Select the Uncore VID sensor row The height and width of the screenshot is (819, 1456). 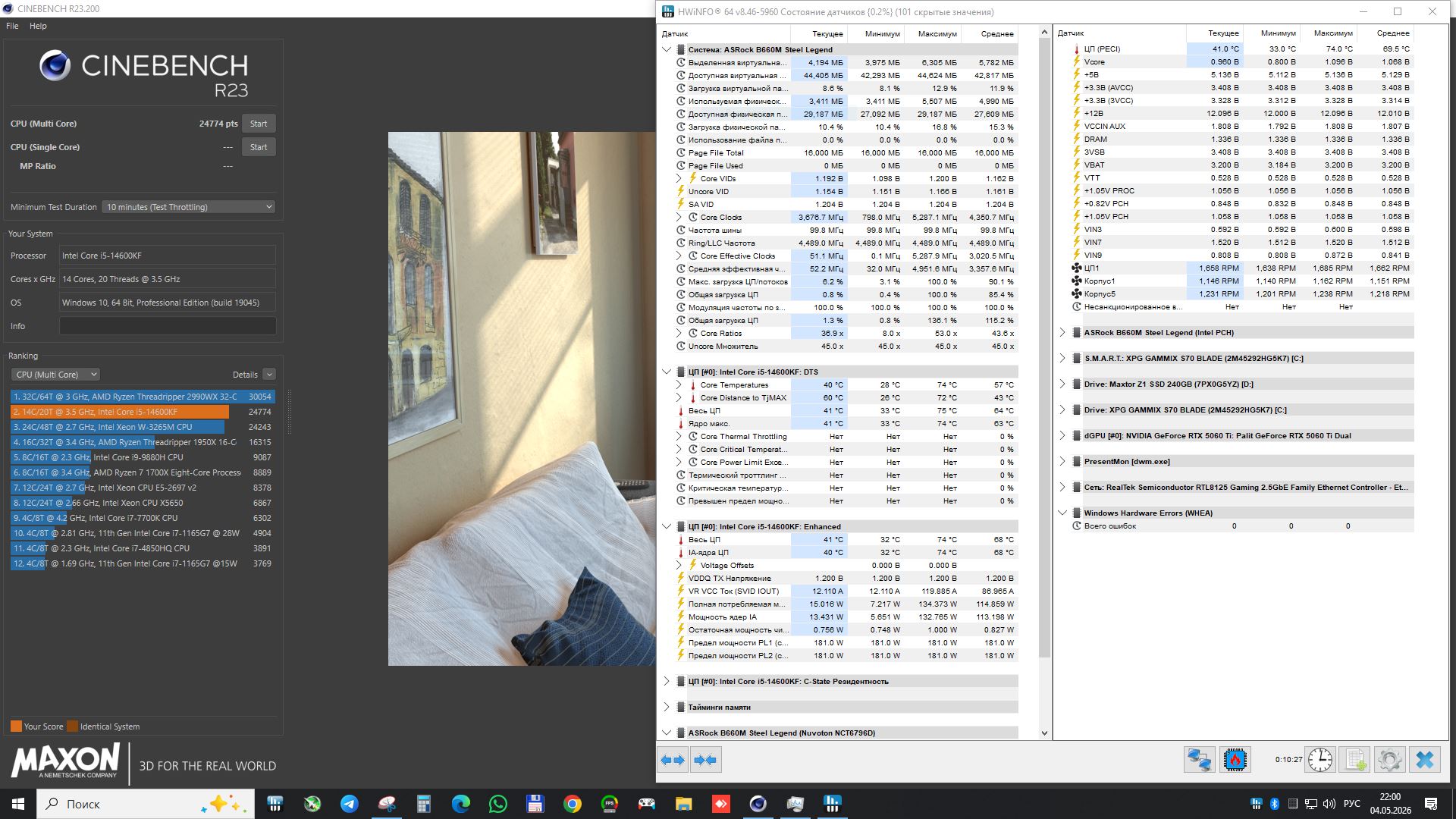tap(846, 192)
